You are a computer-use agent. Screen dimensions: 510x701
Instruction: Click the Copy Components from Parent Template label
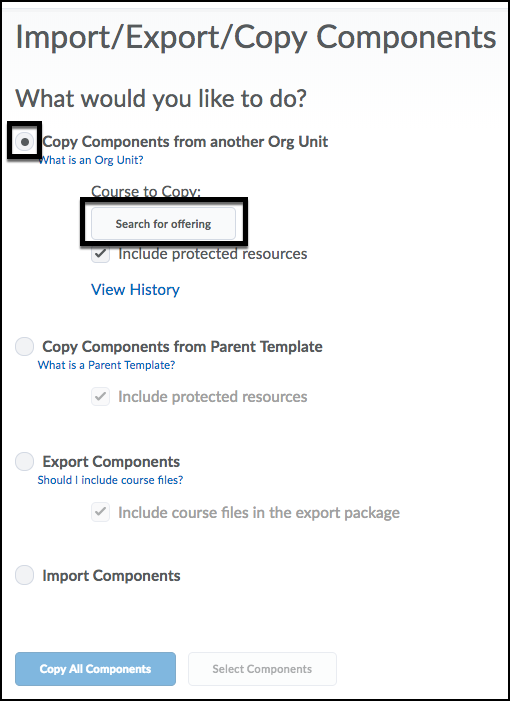[x=182, y=346]
